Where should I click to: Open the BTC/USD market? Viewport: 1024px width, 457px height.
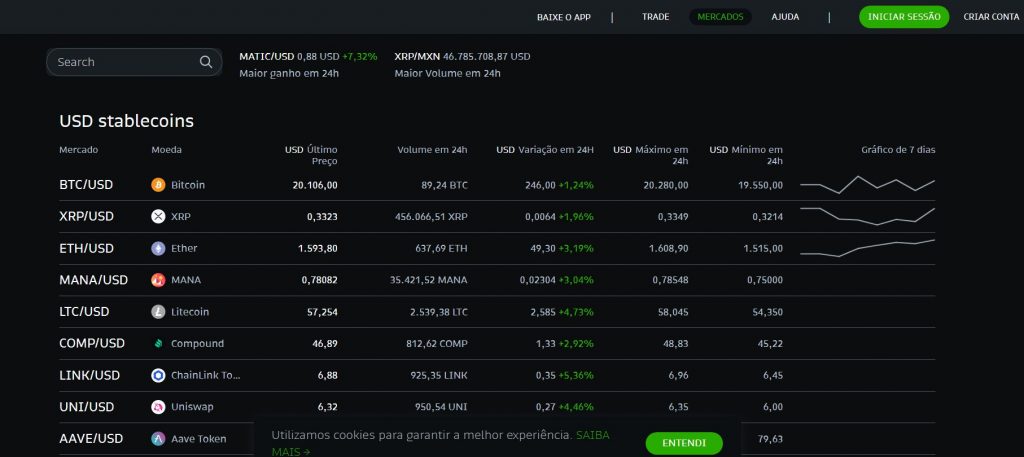tap(86, 185)
